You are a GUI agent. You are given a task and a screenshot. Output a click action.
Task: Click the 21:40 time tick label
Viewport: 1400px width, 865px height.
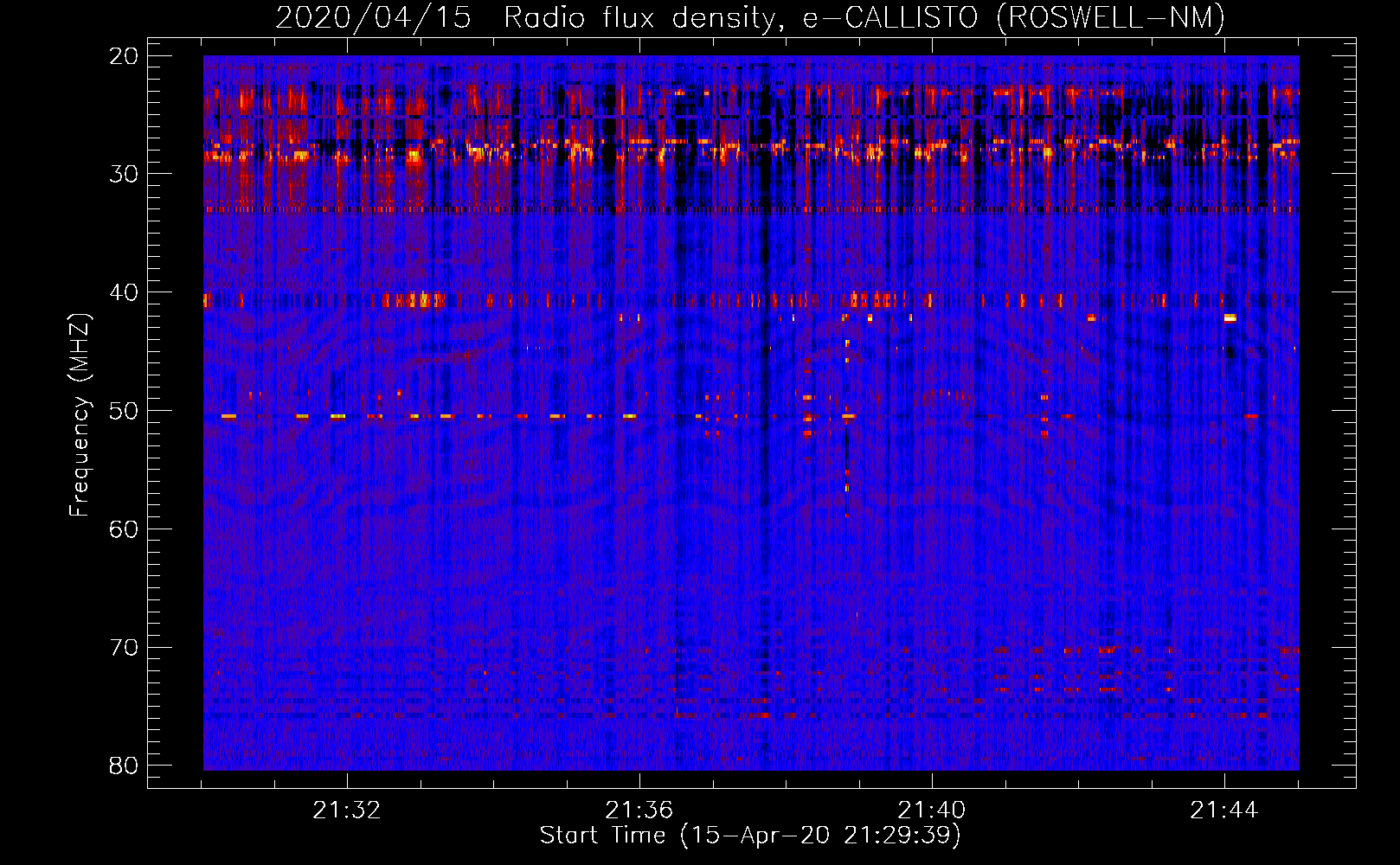point(931,811)
